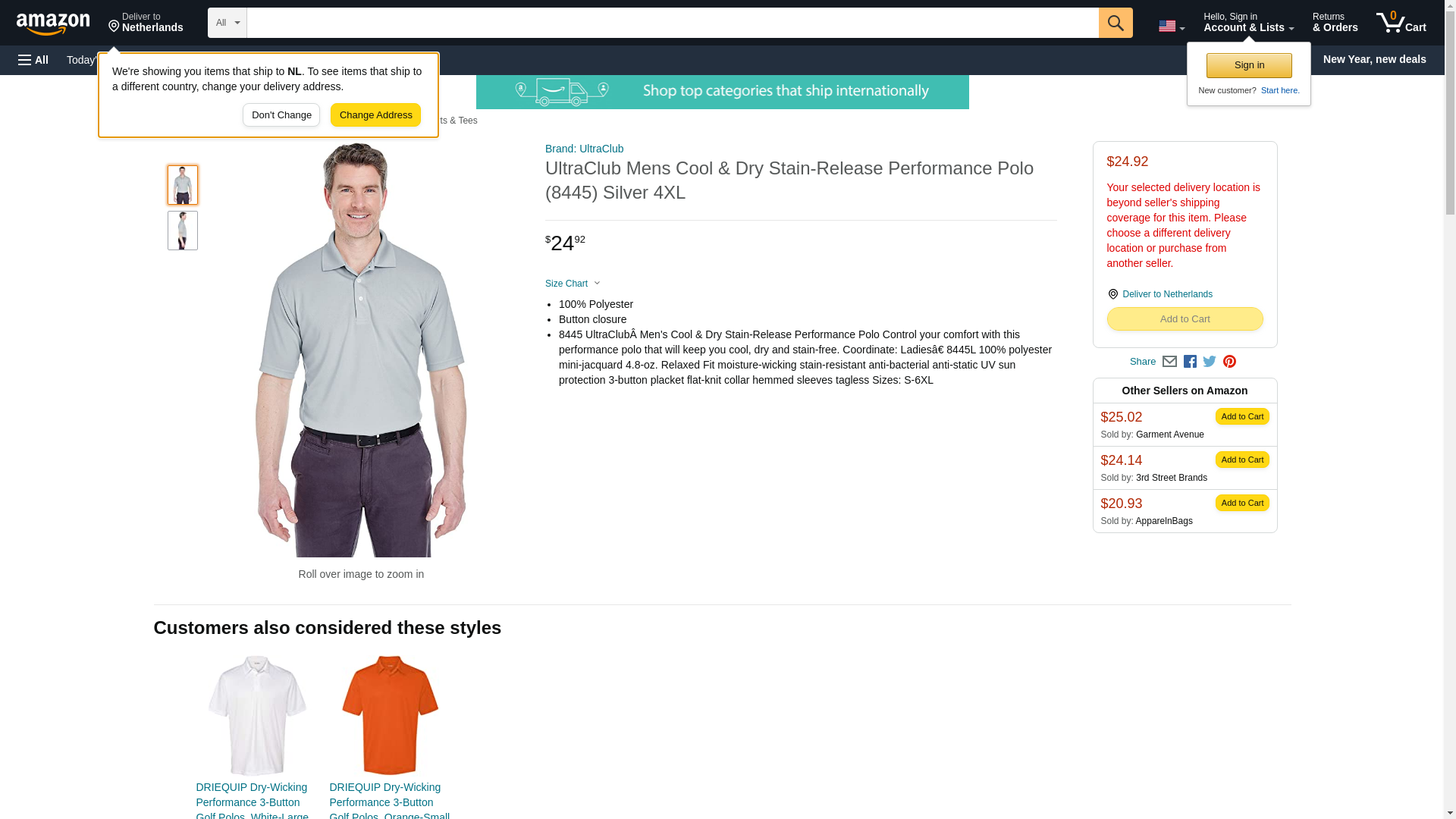1456x819 pixels.
Task: Click the Amazon logo
Action: 53,24
